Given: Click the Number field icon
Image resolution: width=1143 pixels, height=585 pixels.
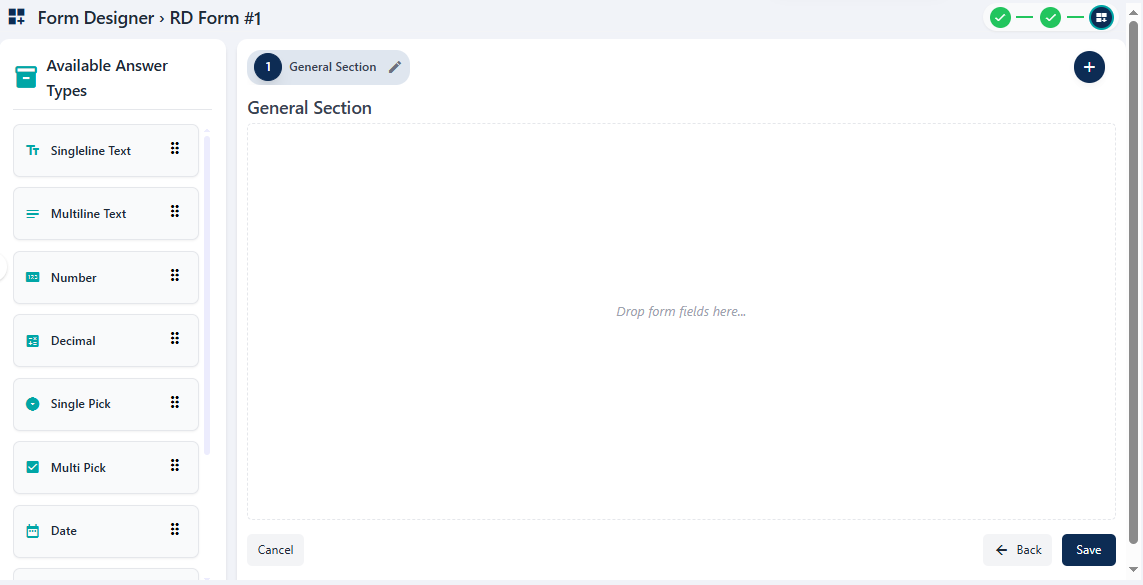Looking at the screenshot, I should (33, 278).
